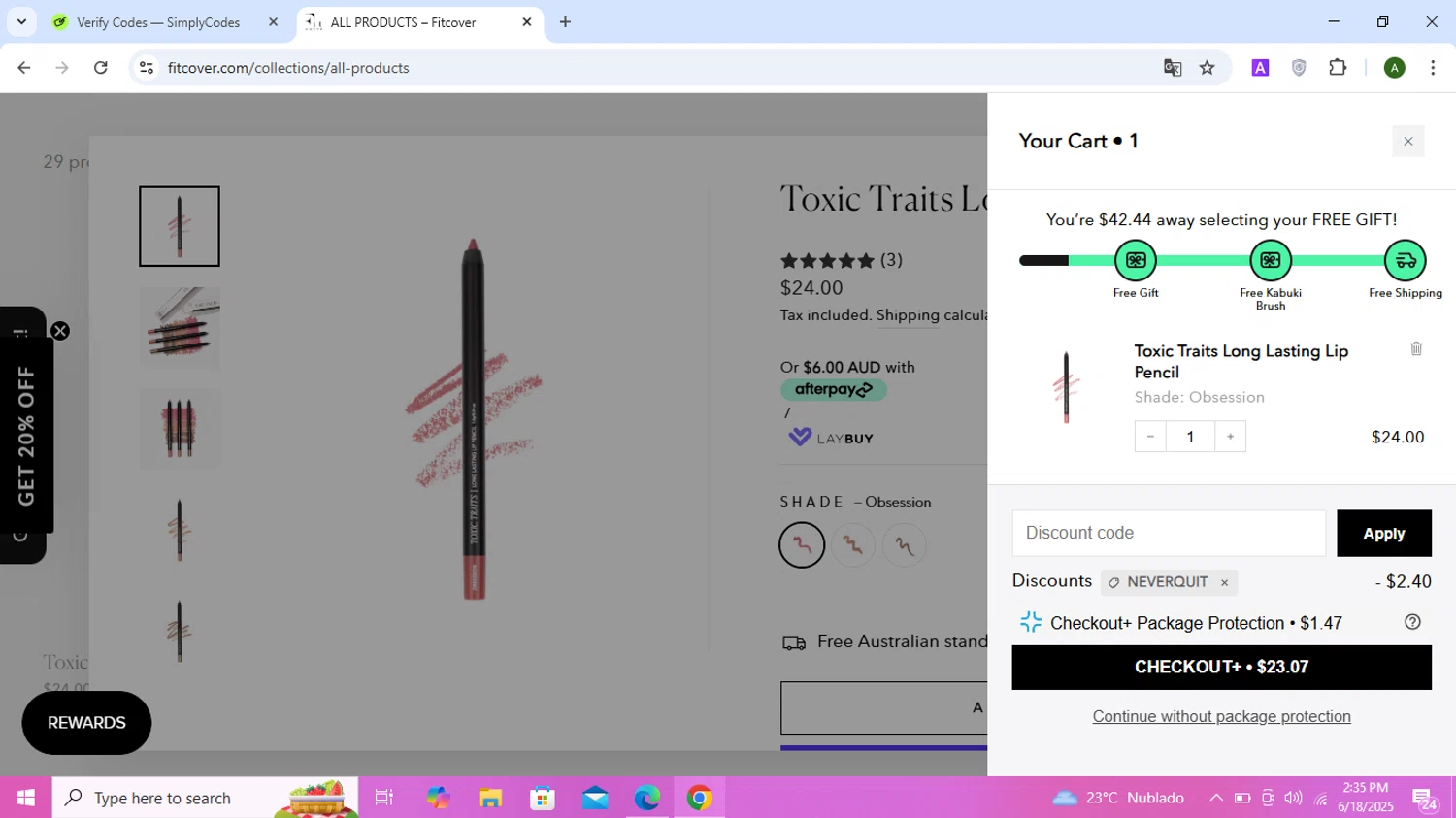Open the Extensions puzzle menu

click(x=1338, y=68)
